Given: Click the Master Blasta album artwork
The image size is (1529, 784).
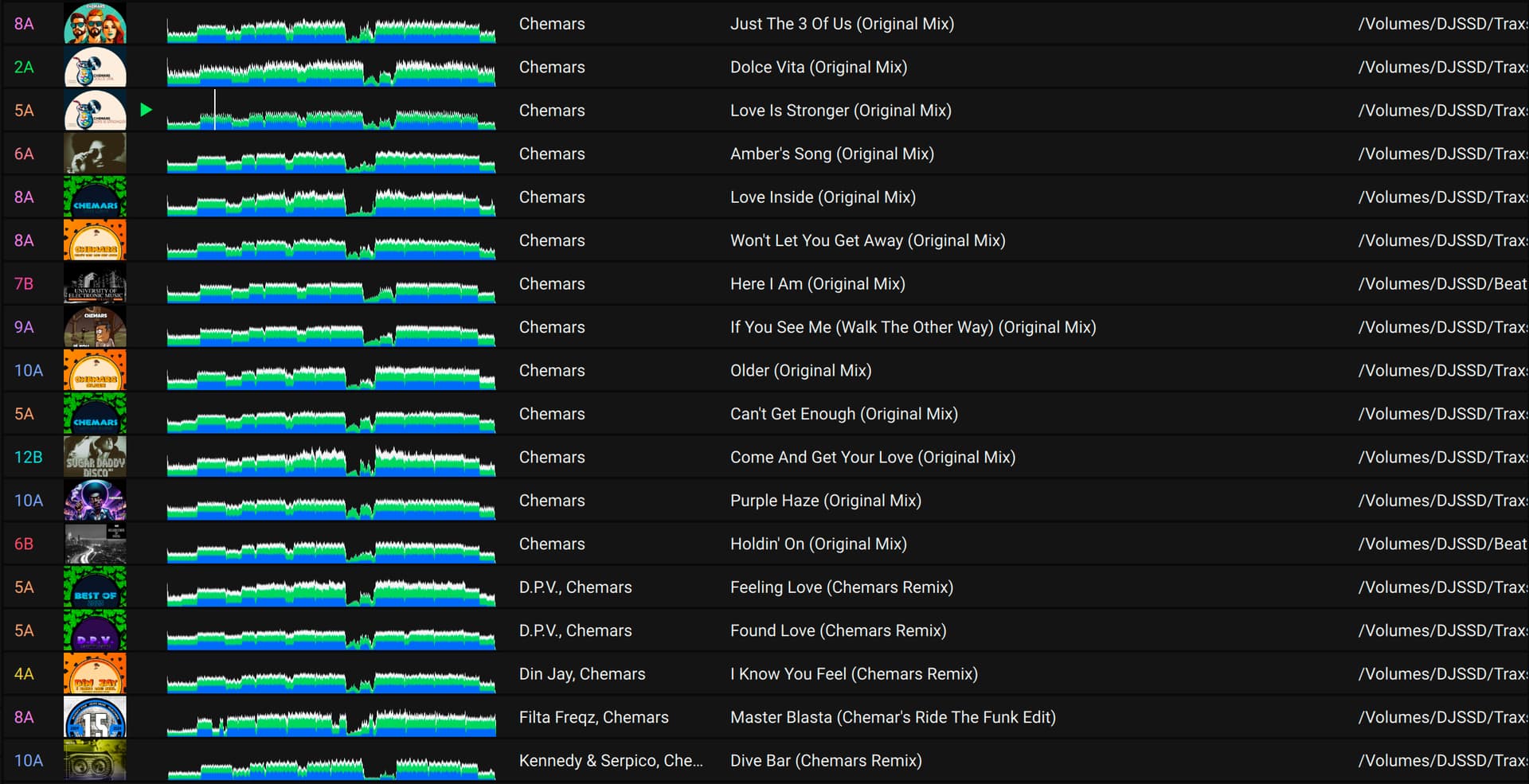Looking at the screenshot, I should point(95,717).
